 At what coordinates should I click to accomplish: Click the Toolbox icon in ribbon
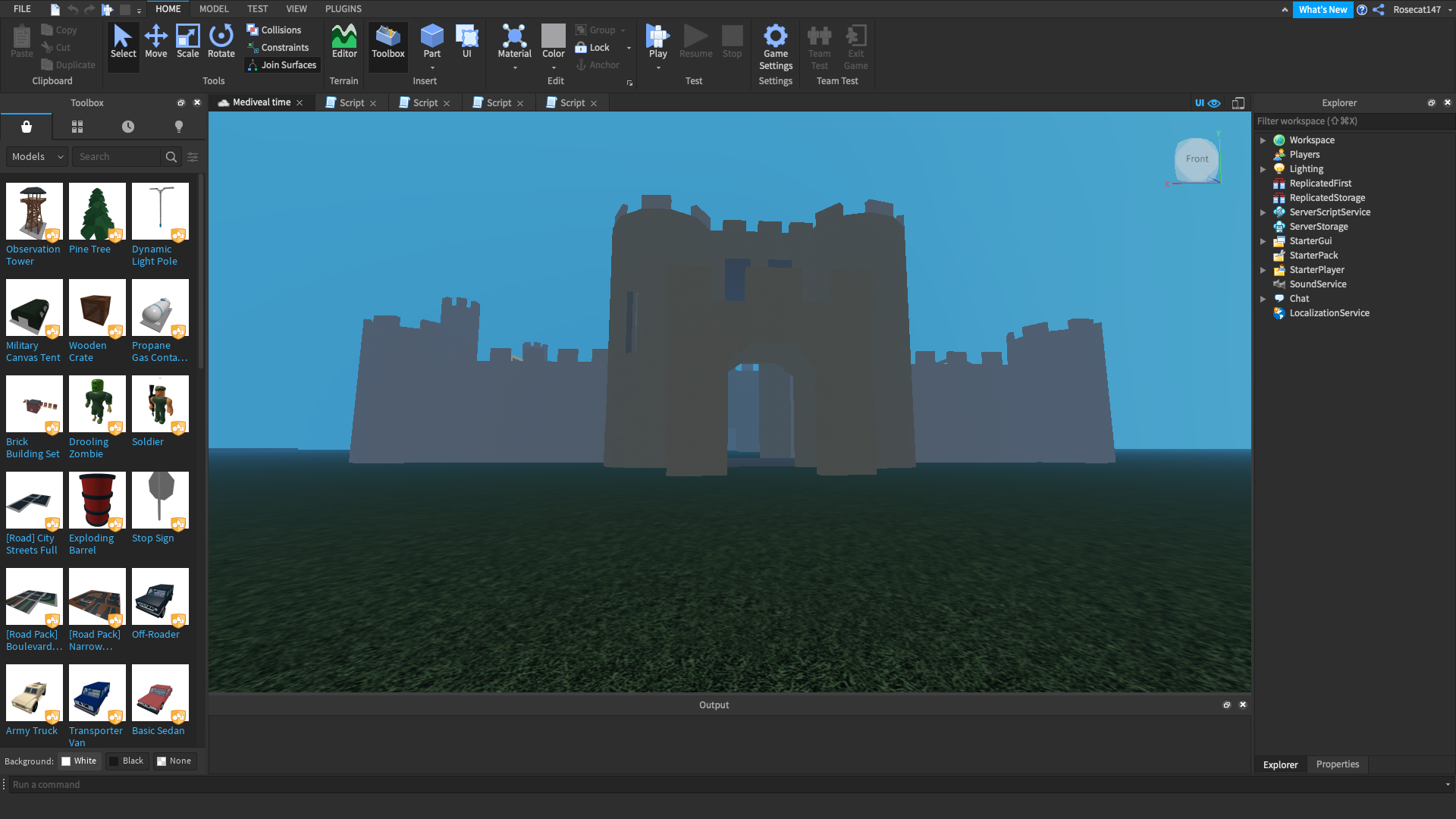(388, 41)
